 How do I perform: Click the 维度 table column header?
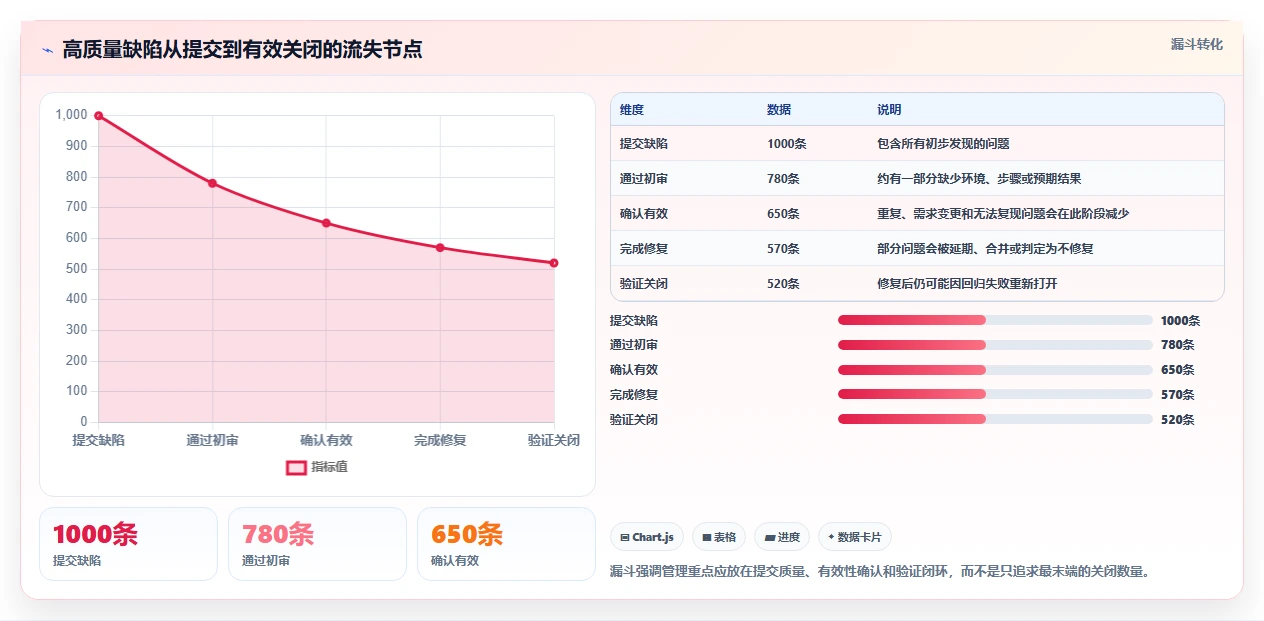pyautogui.click(x=632, y=109)
